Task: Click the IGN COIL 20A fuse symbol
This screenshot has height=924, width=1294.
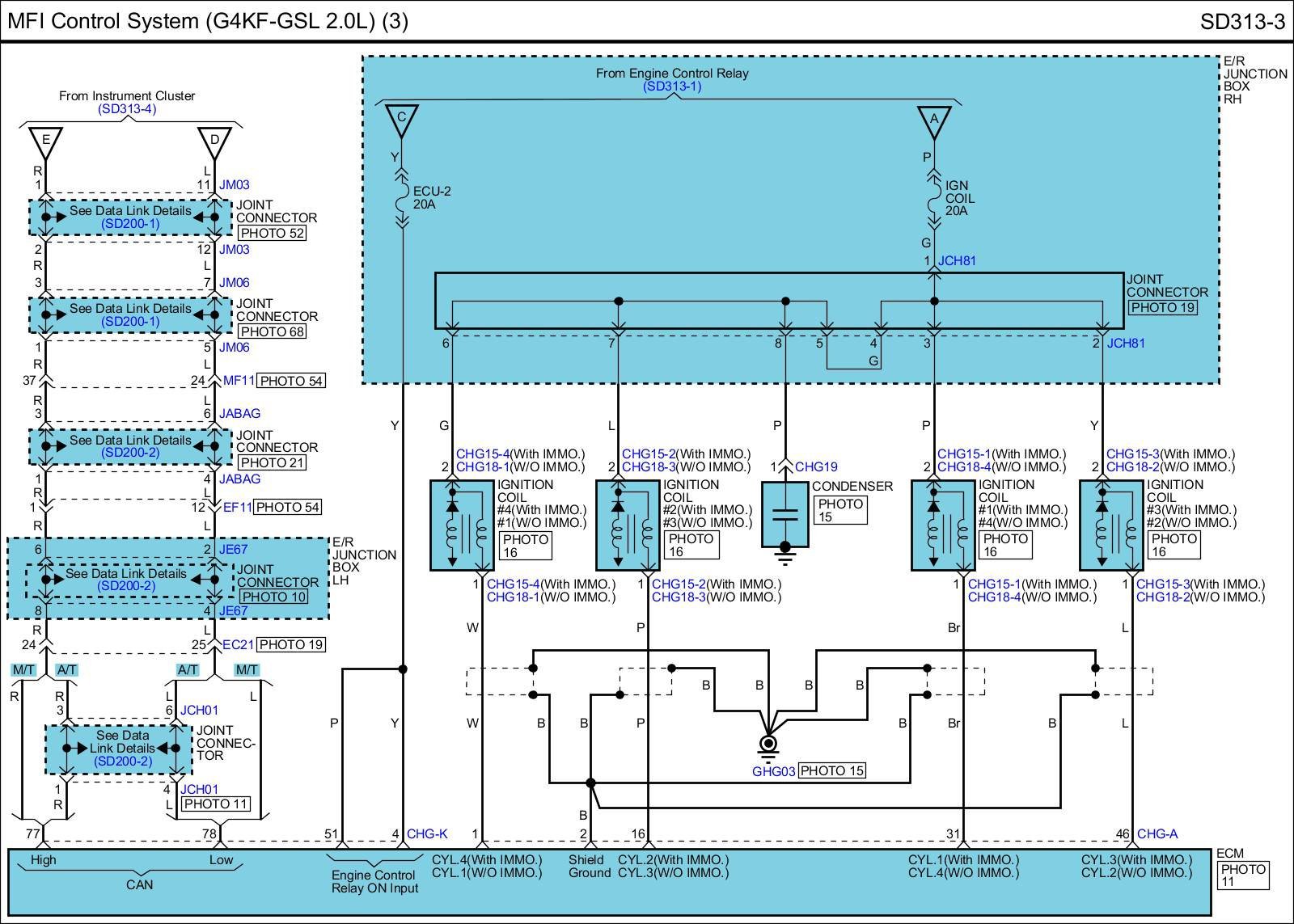Action: pyautogui.click(x=934, y=198)
